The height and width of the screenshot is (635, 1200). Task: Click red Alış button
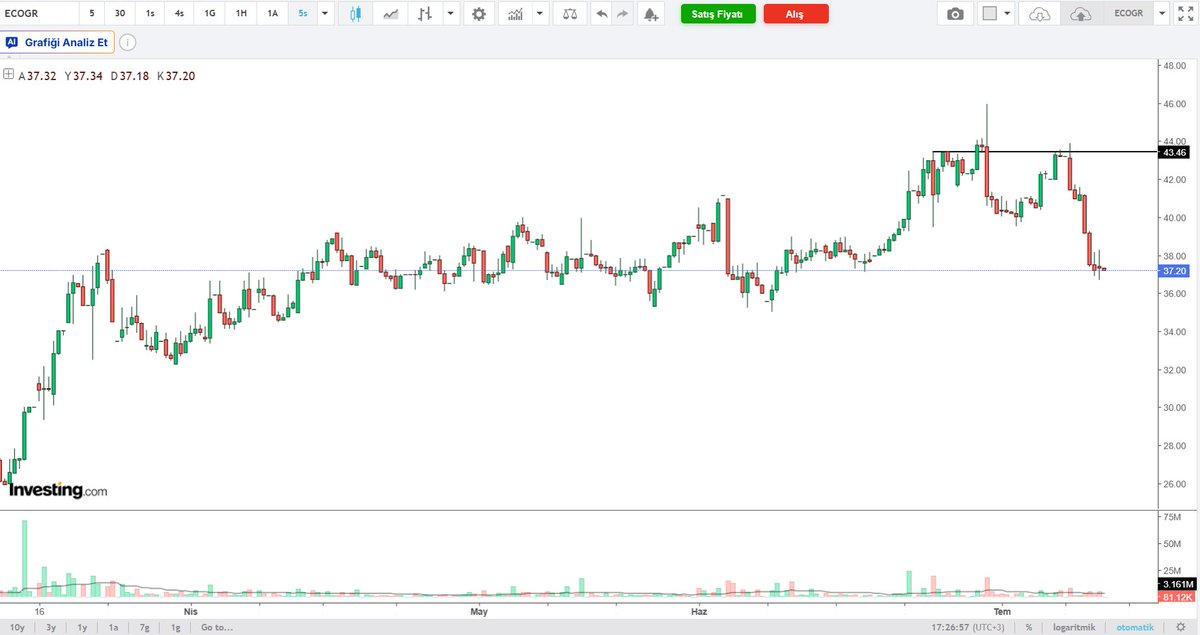coord(795,14)
